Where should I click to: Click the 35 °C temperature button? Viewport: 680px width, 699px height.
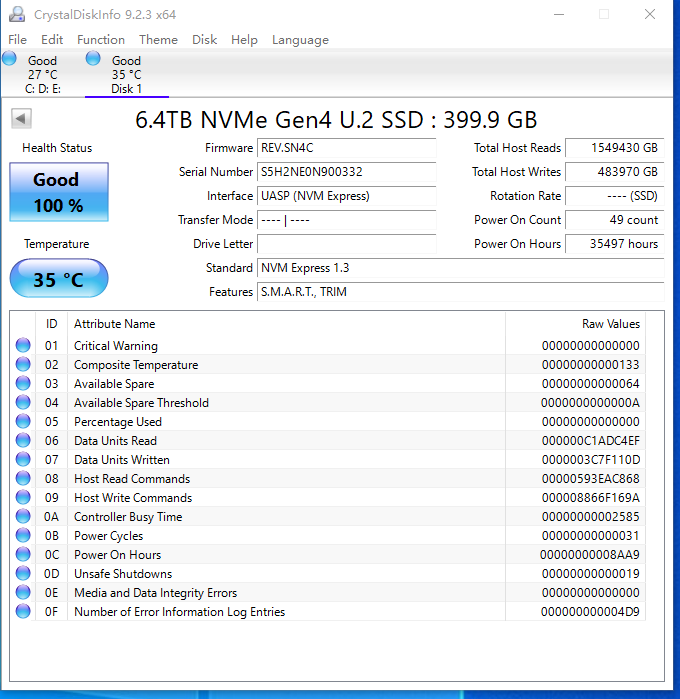click(59, 278)
